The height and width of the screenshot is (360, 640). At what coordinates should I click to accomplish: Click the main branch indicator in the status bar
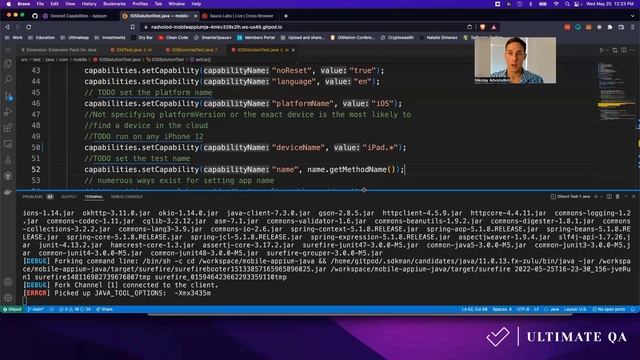[36, 309]
